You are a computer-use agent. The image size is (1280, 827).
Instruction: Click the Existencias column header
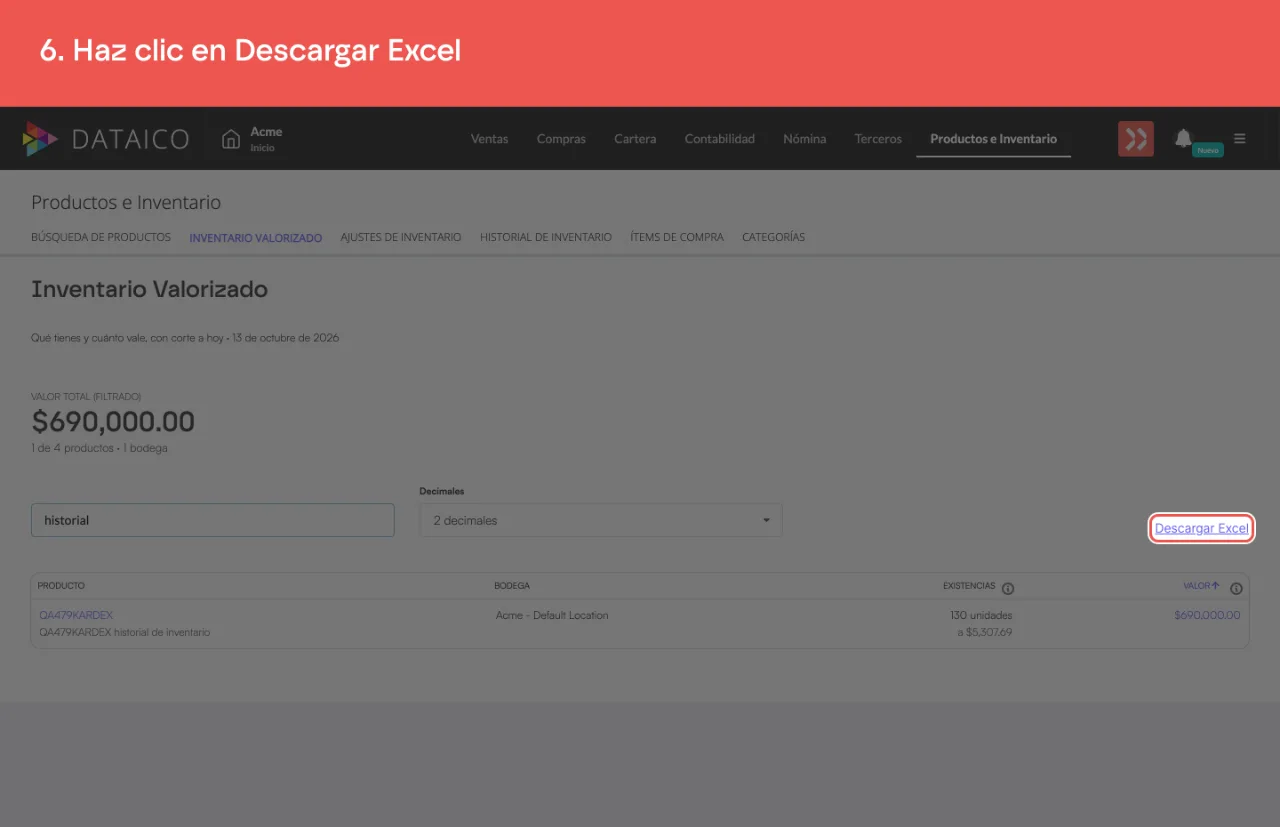(969, 586)
